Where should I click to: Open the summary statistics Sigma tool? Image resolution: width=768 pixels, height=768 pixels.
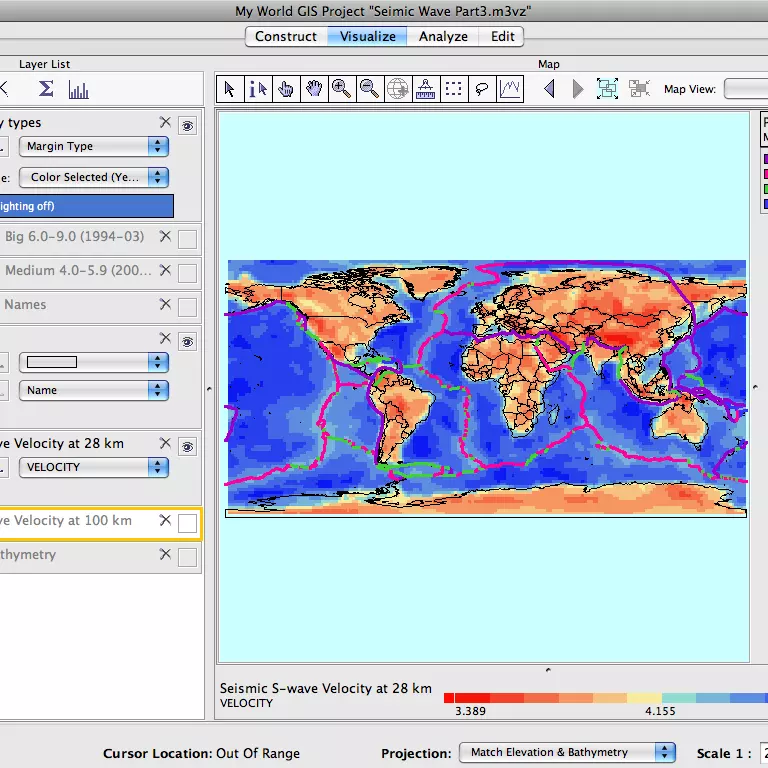tap(46, 89)
